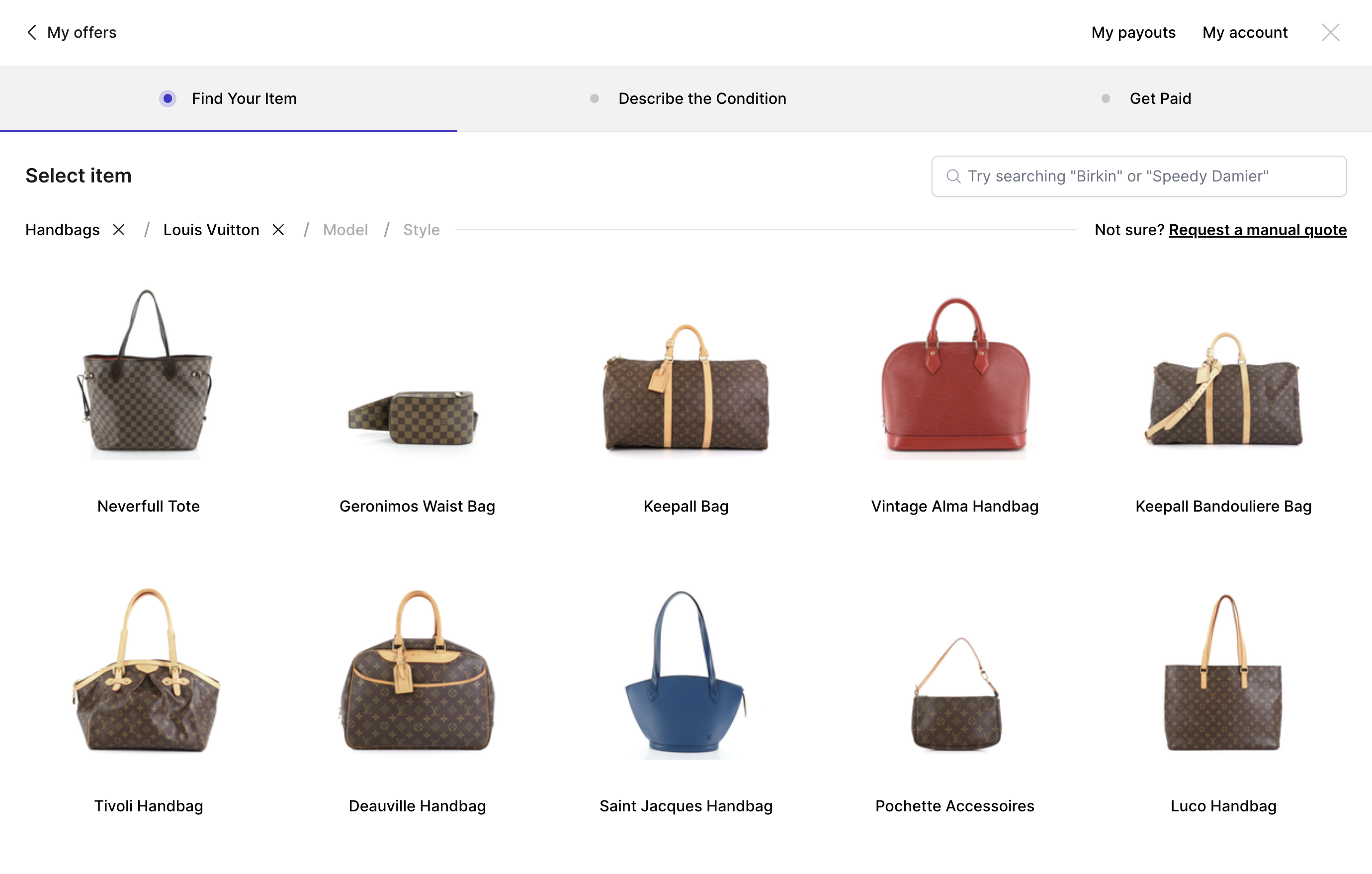This screenshot has height=874, width=1372.
Task: Open Request a manual quote link
Action: pos(1258,230)
